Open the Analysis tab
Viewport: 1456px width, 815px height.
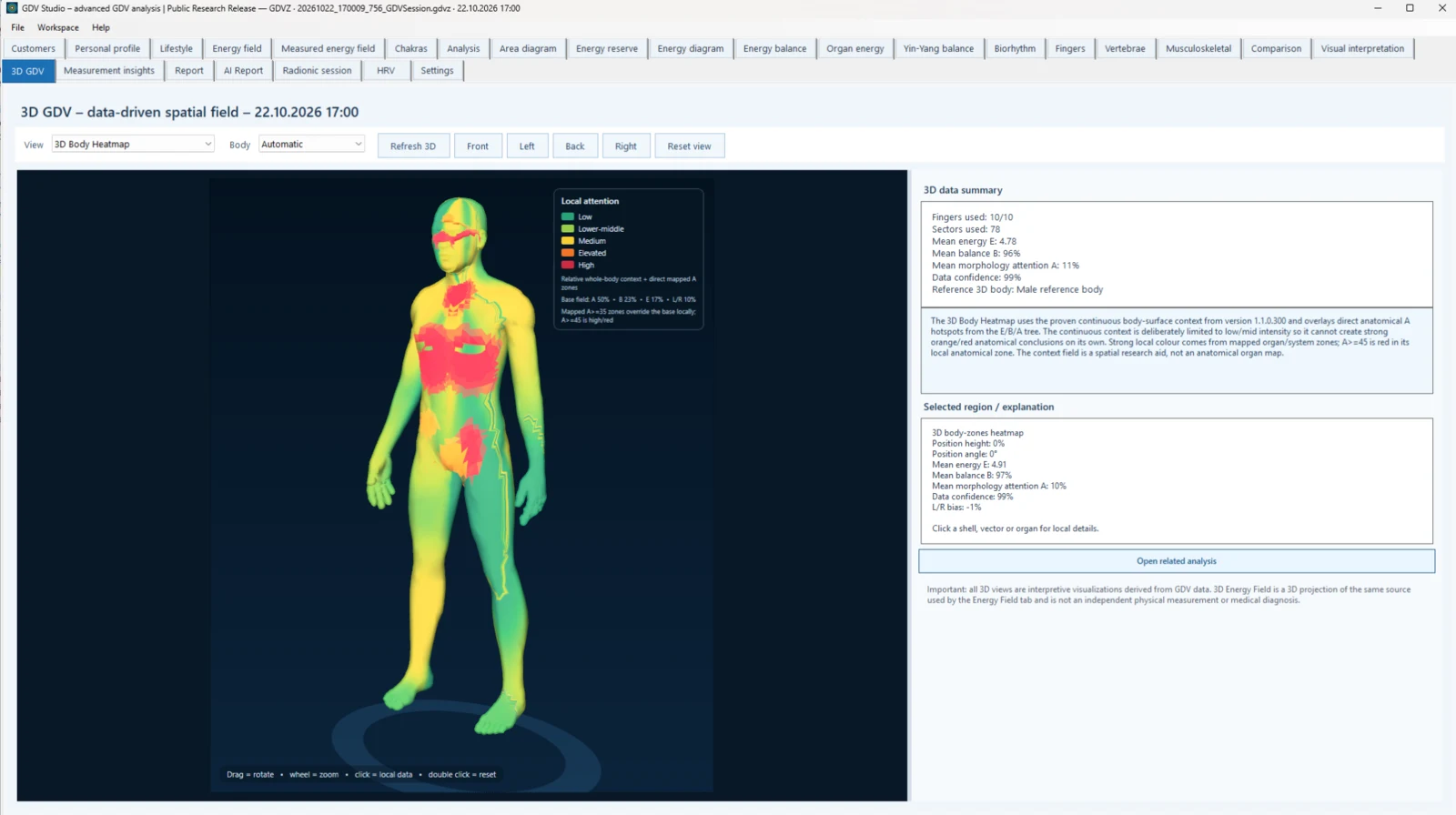[463, 48]
